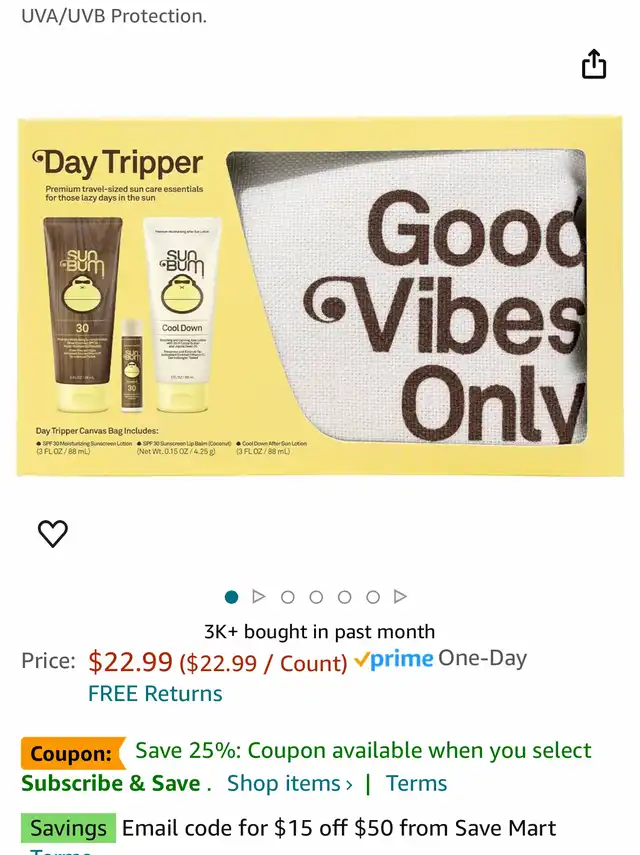
Task: Go to the fourth carousel dot
Action: coord(316,597)
